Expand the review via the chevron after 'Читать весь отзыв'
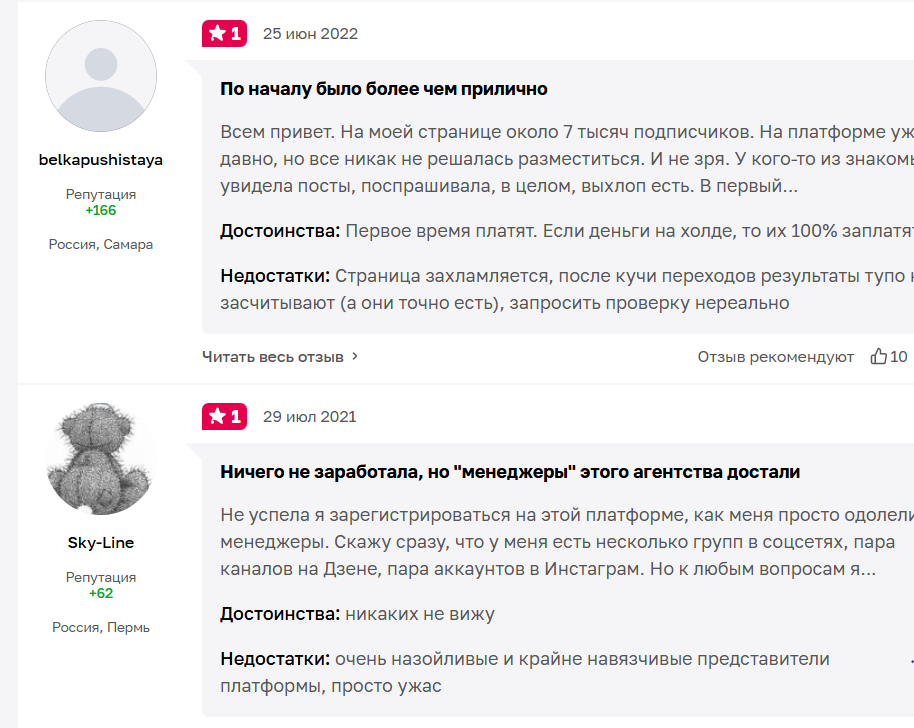914x728 pixels. click(x=356, y=356)
